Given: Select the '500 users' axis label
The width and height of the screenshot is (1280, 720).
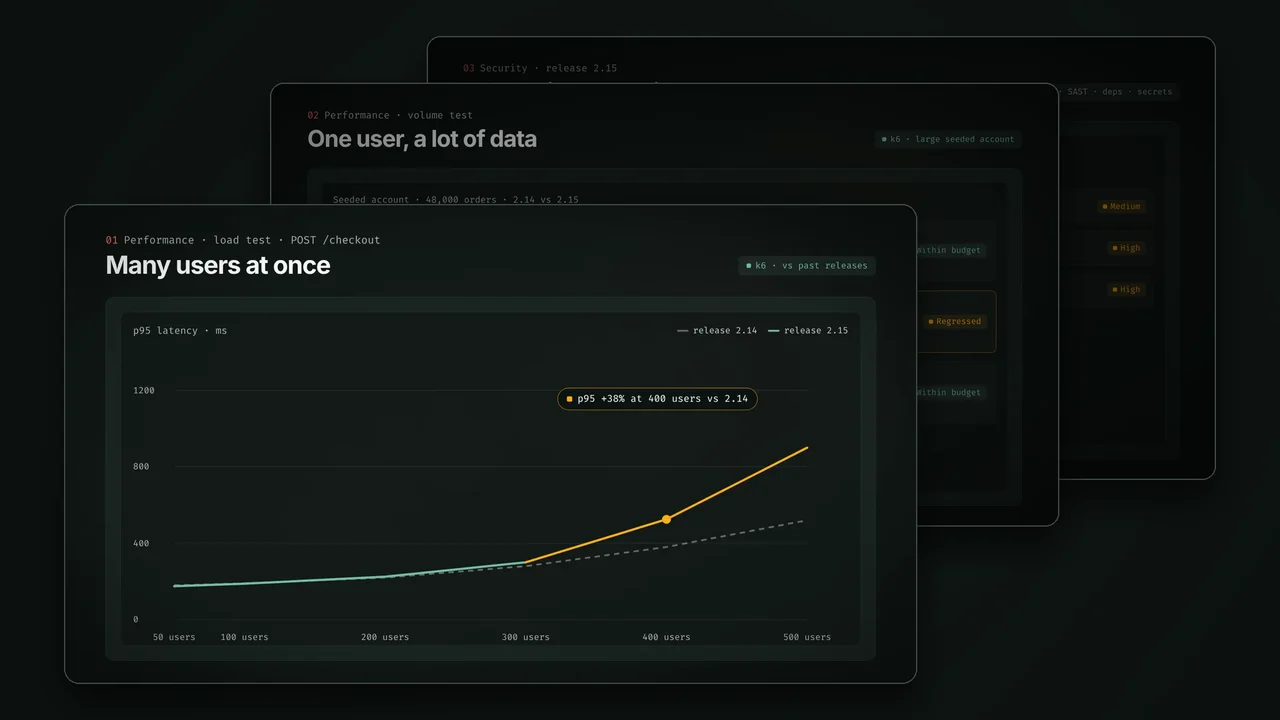Looking at the screenshot, I should 807,637.
